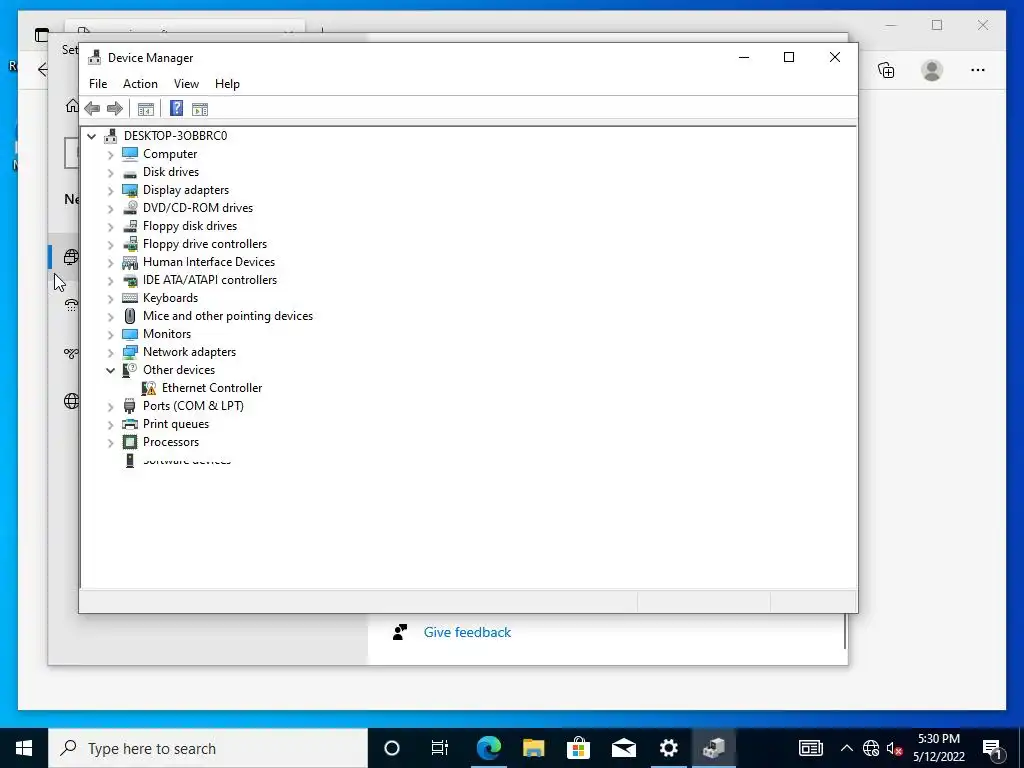Click the taskbar search box

(x=208, y=748)
